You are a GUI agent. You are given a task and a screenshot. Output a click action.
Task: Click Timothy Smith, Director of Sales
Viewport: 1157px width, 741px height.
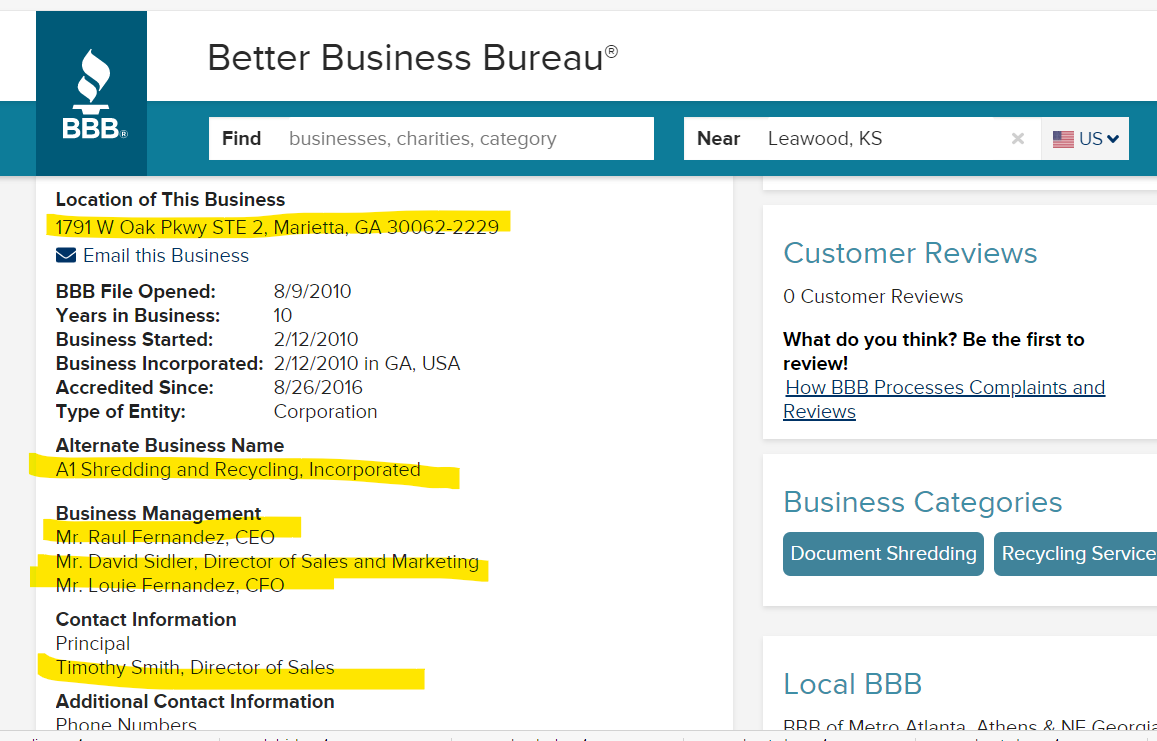point(195,667)
